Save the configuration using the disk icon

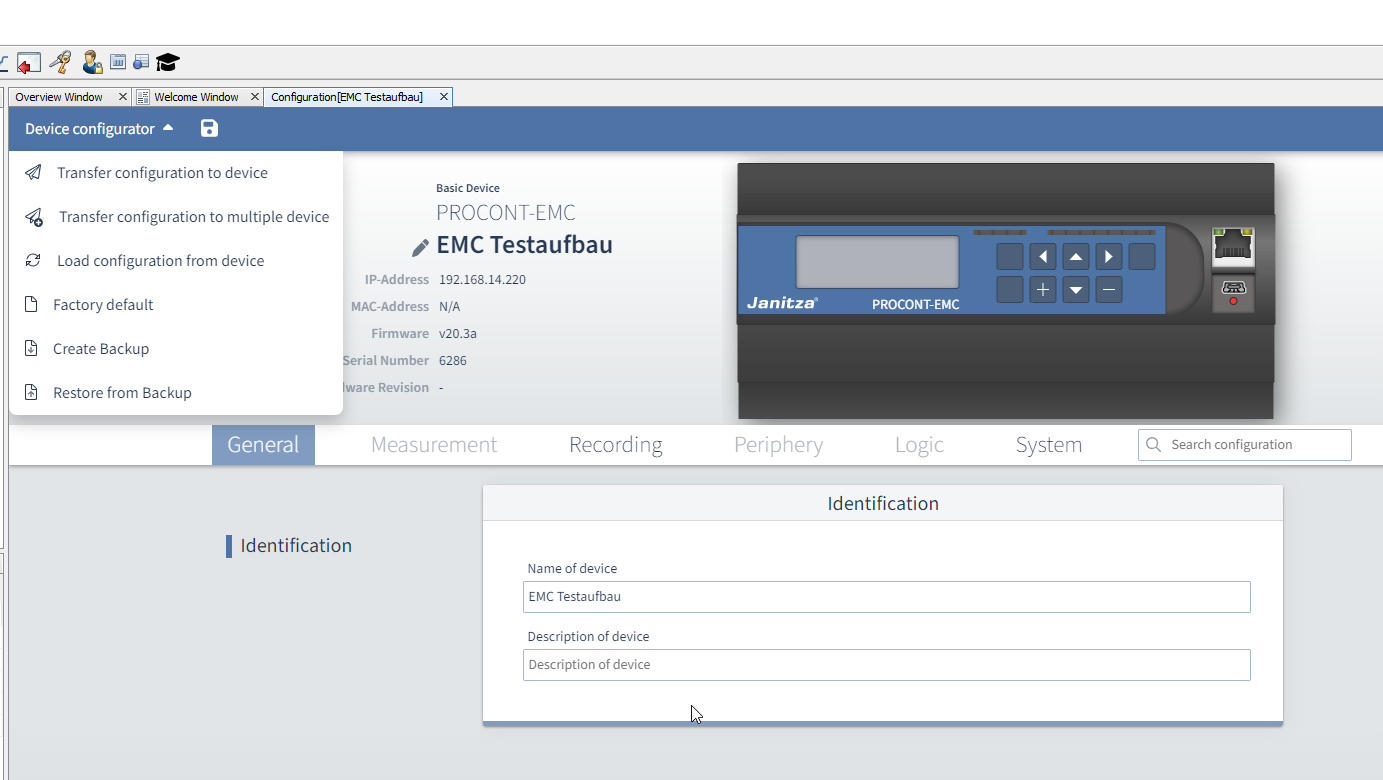[208, 128]
